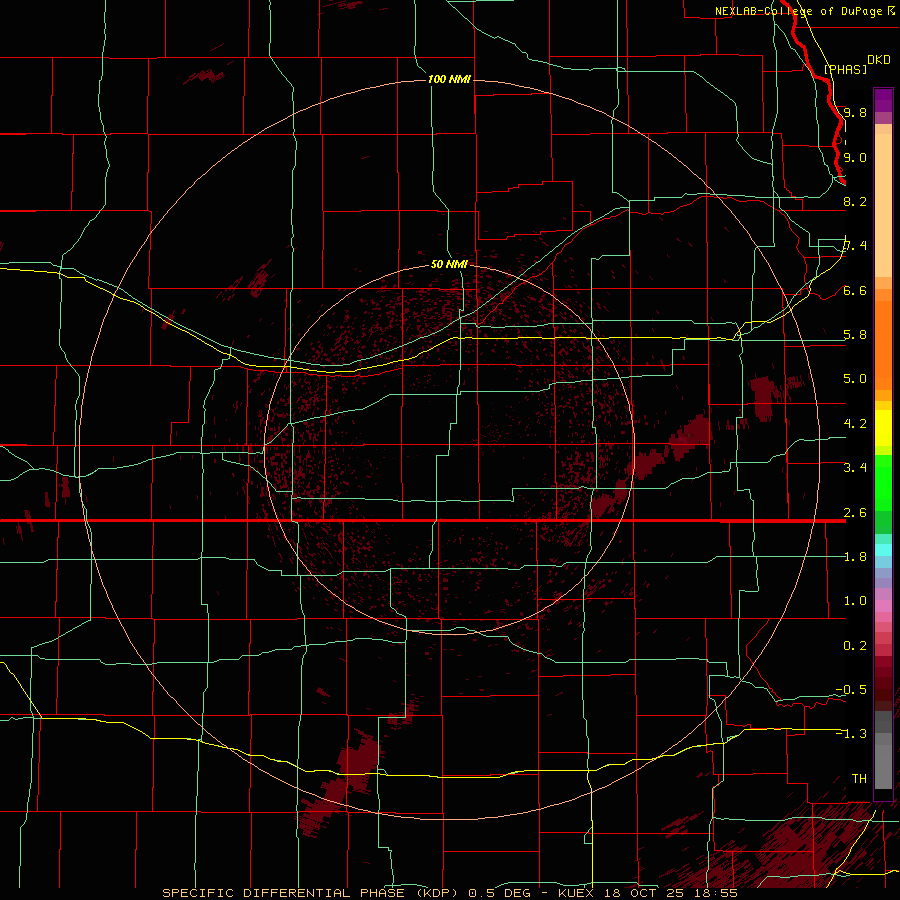Click the [PHAS] label above the color scale
900x900 pixels.
tap(845, 69)
